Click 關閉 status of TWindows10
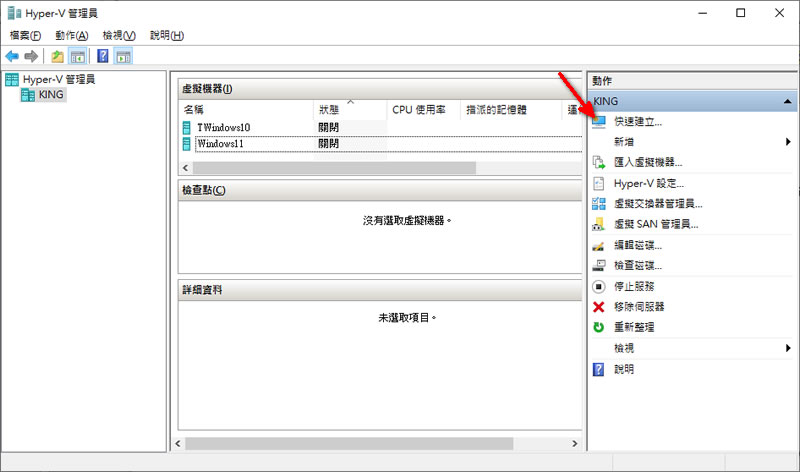The width and height of the screenshot is (800, 472). click(329, 128)
